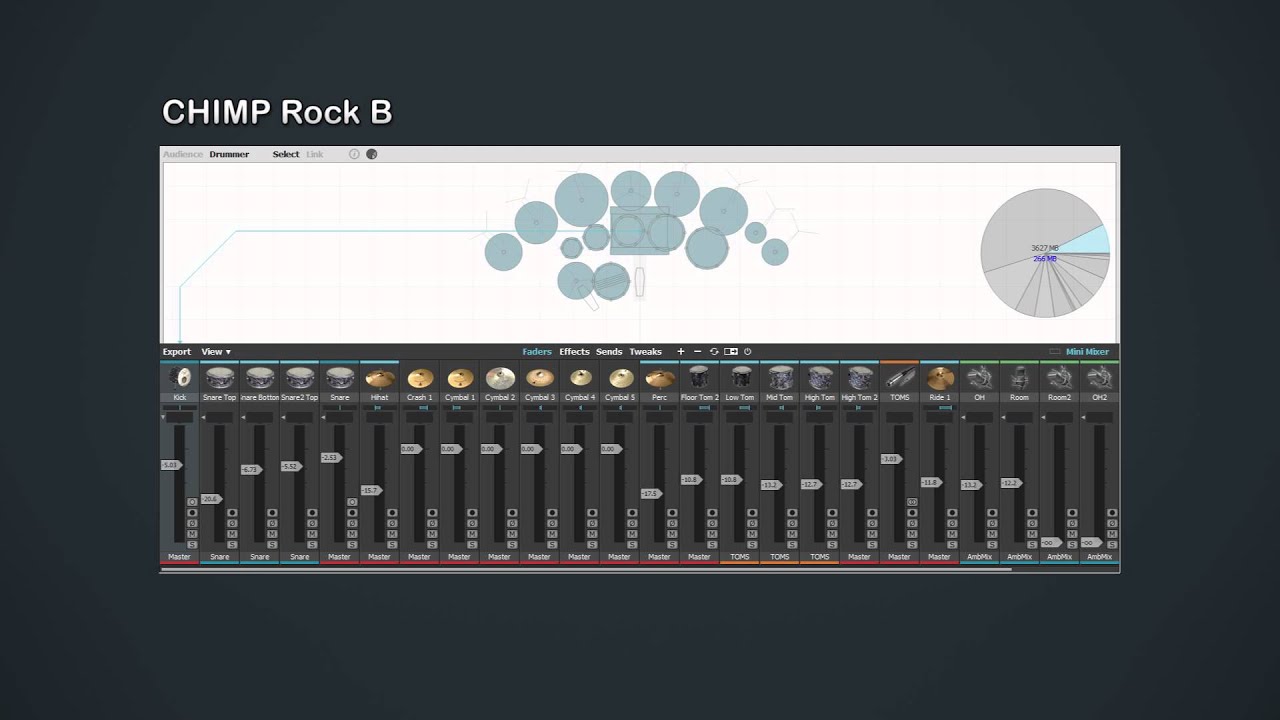Select the OH2 overhead mic icon
Viewport: 1280px width, 720px height.
(1100, 378)
